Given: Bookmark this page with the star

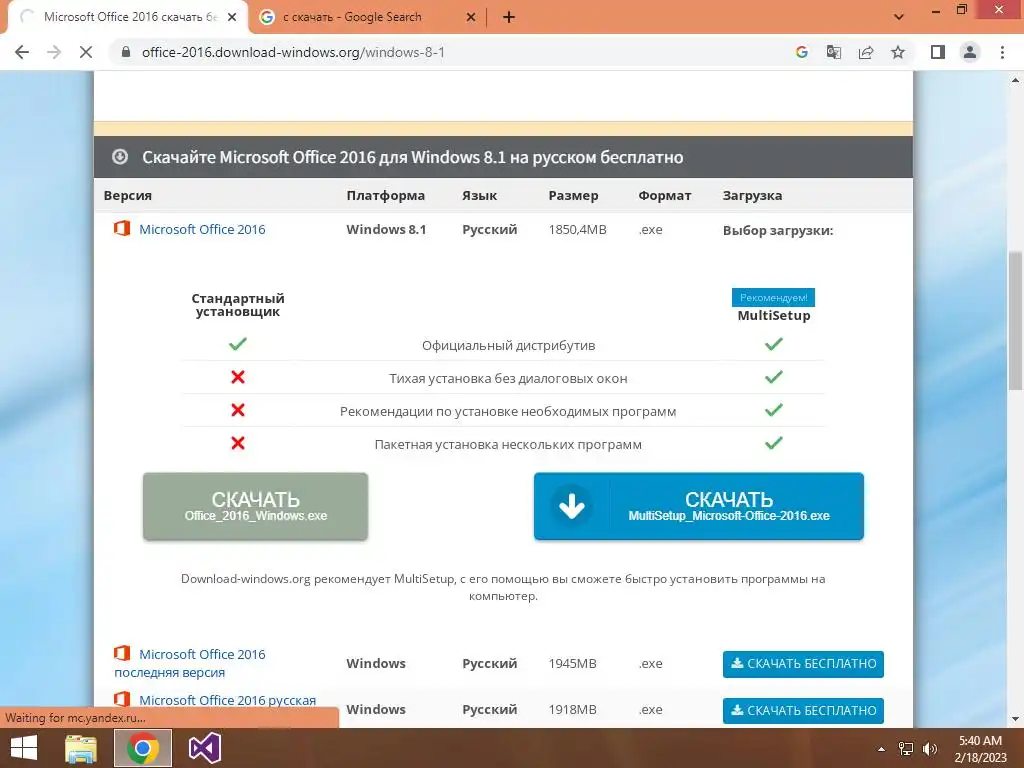Looking at the screenshot, I should (x=898, y=52).
